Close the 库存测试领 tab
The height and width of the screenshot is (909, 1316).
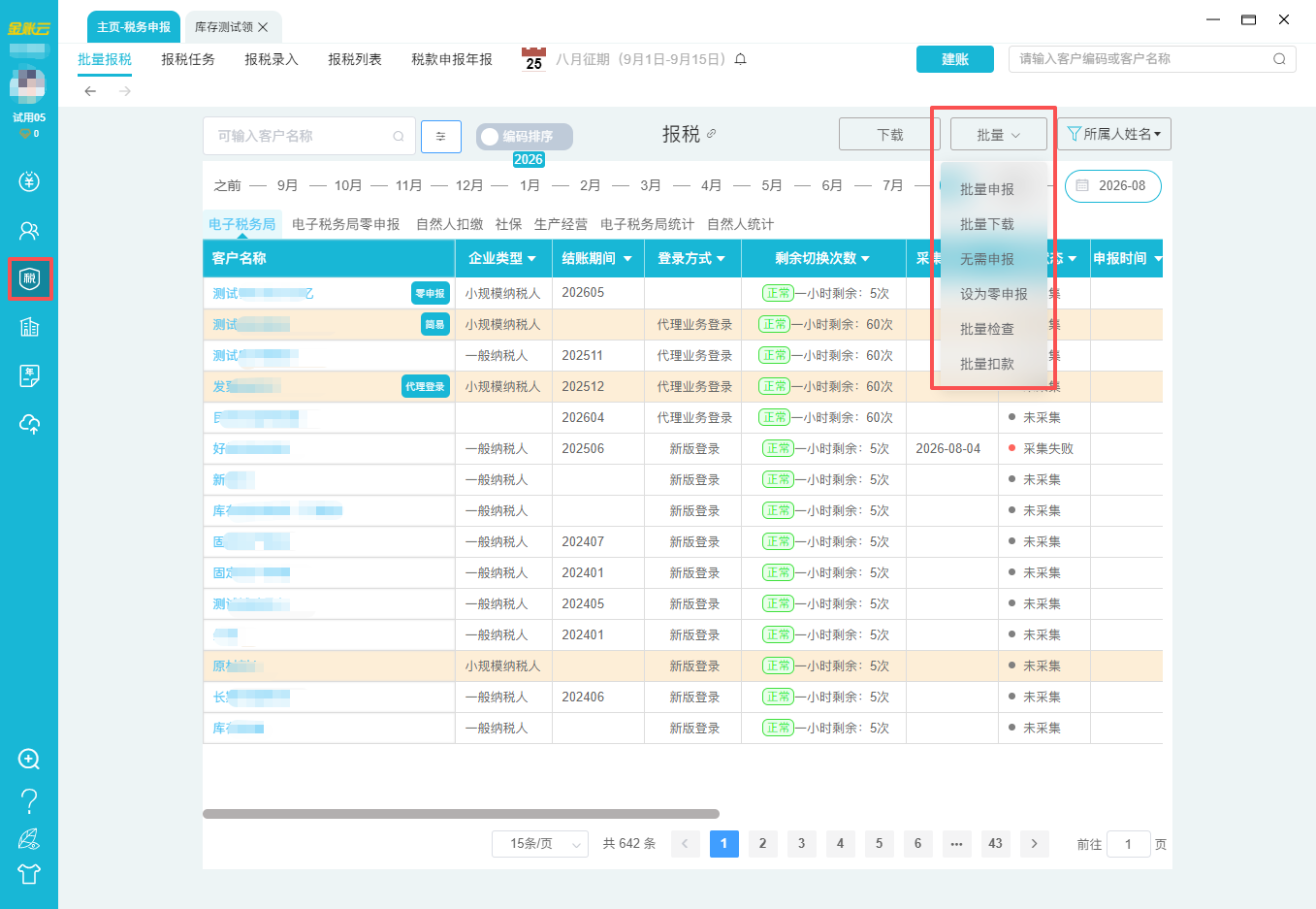(263, 27)
